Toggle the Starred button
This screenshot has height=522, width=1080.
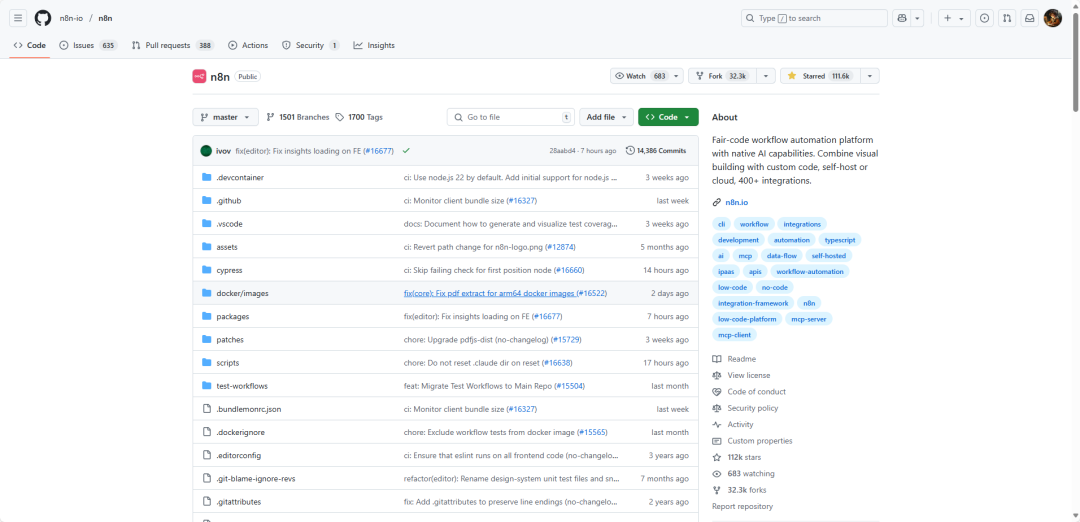click(x=820, y=76)
